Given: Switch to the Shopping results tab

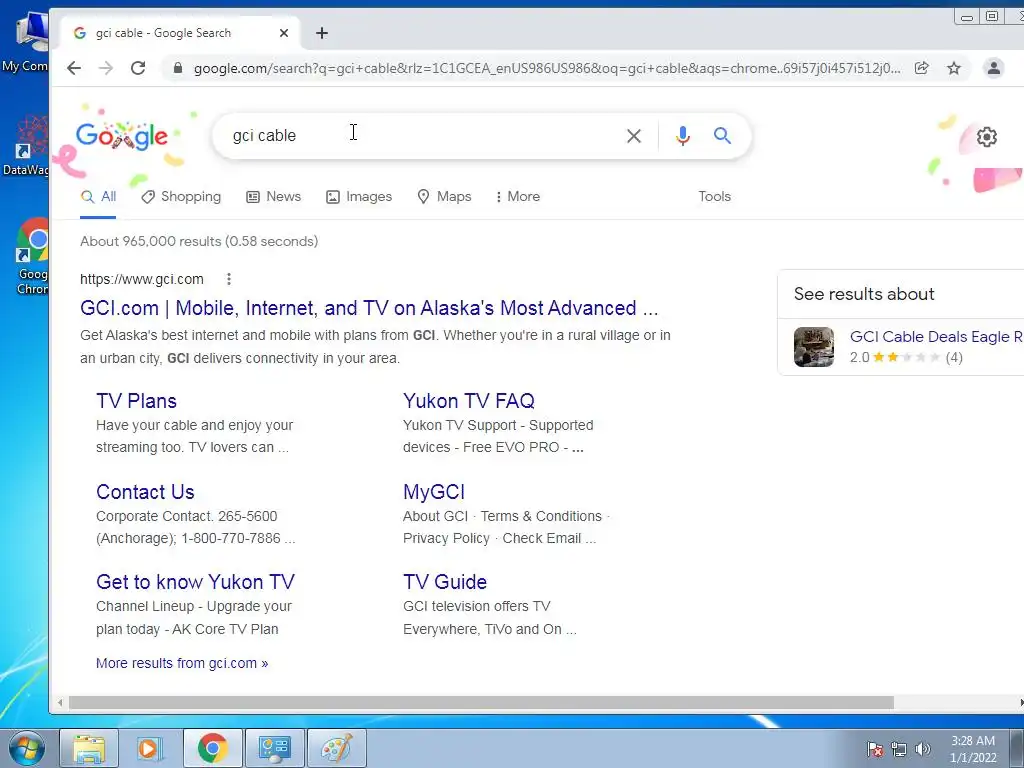Looking at the screenshot, I should (x=181, y=197).
